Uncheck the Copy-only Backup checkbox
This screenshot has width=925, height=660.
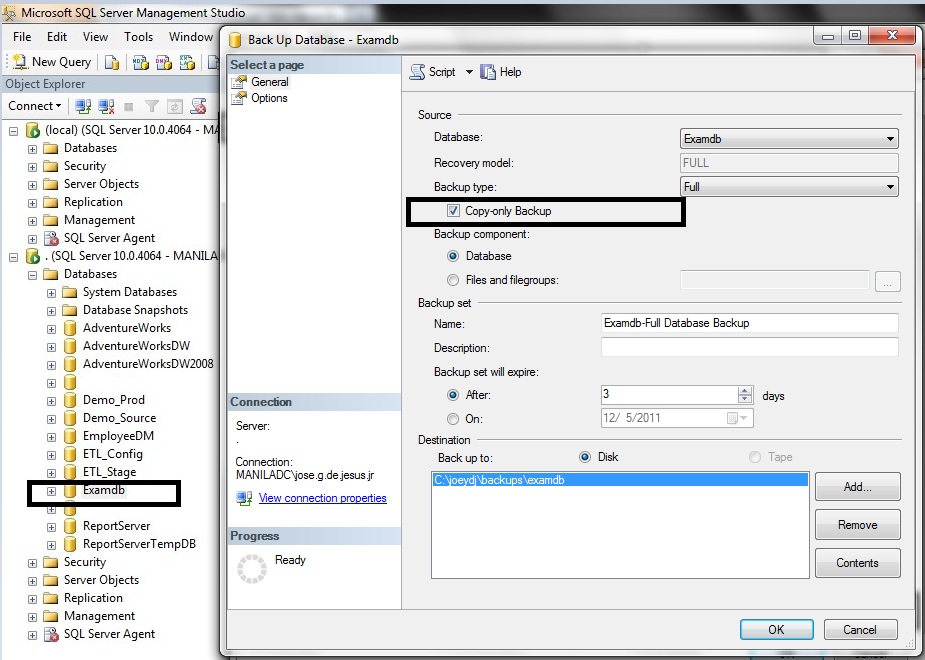click(453, 211)
